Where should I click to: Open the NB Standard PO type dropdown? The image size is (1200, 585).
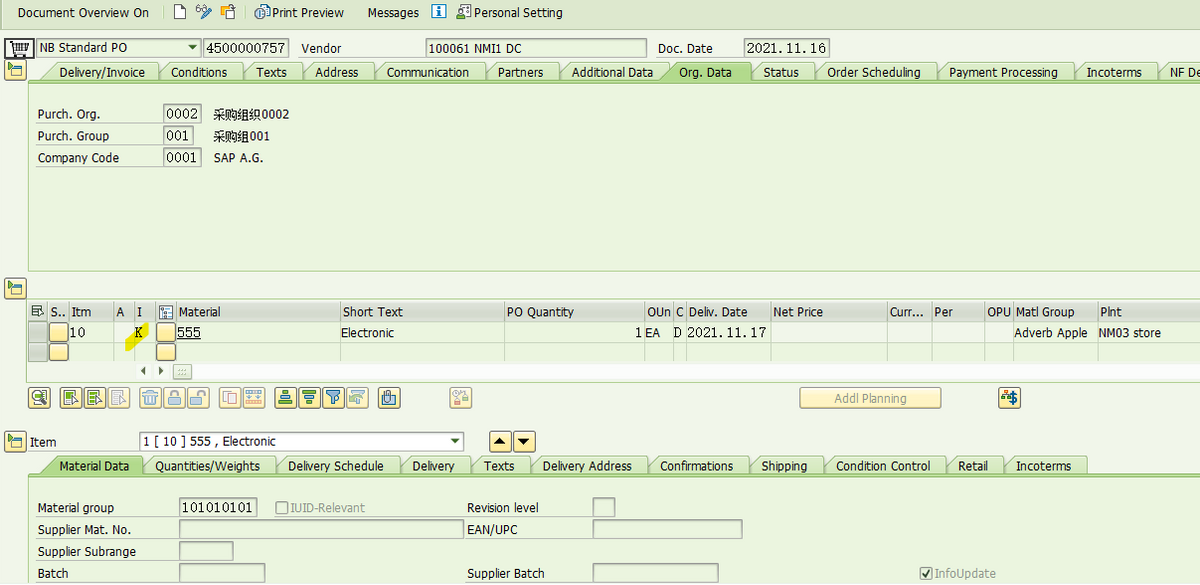click(192, 48)
